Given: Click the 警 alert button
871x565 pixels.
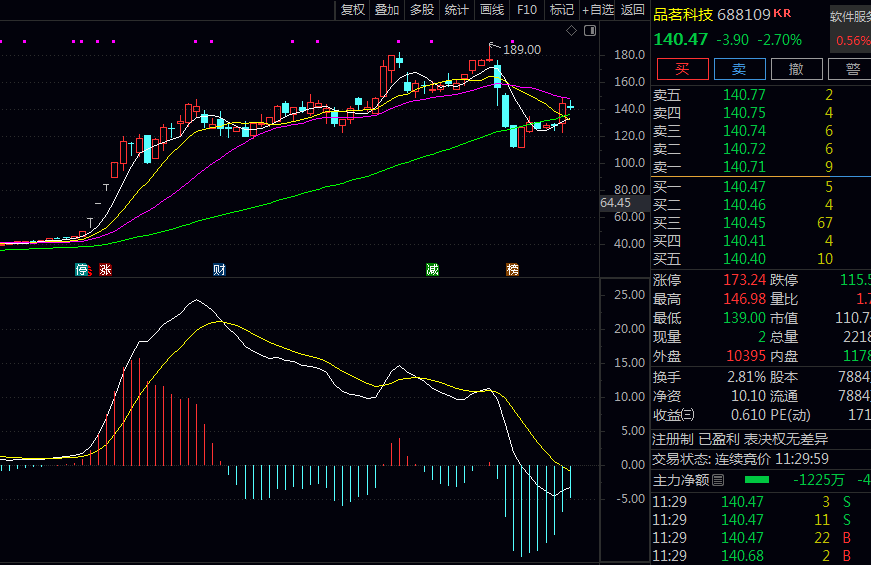Looking at the screenshot, I should click(852, 69).
